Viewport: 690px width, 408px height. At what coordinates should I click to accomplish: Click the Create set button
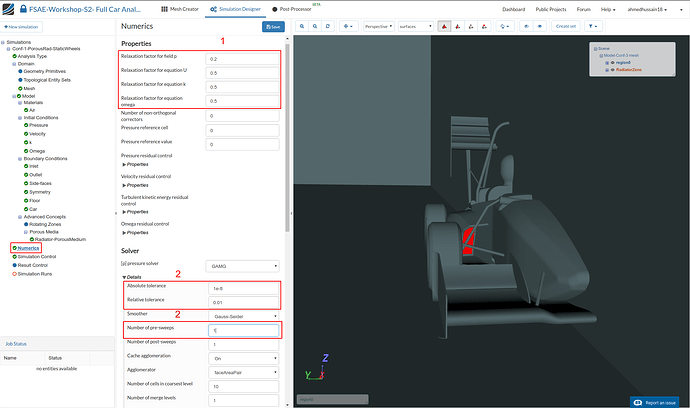click(566, 26)
